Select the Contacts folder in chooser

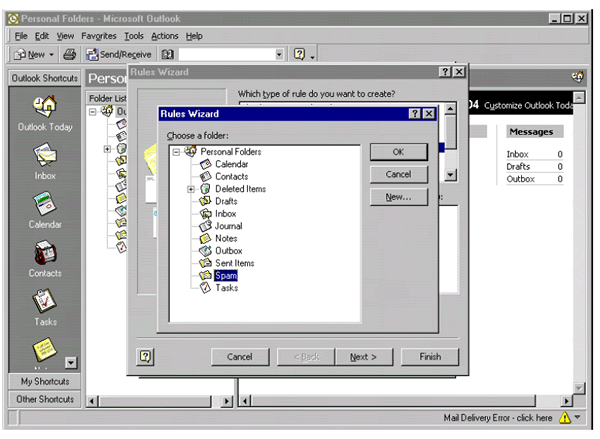coord(232,176)
